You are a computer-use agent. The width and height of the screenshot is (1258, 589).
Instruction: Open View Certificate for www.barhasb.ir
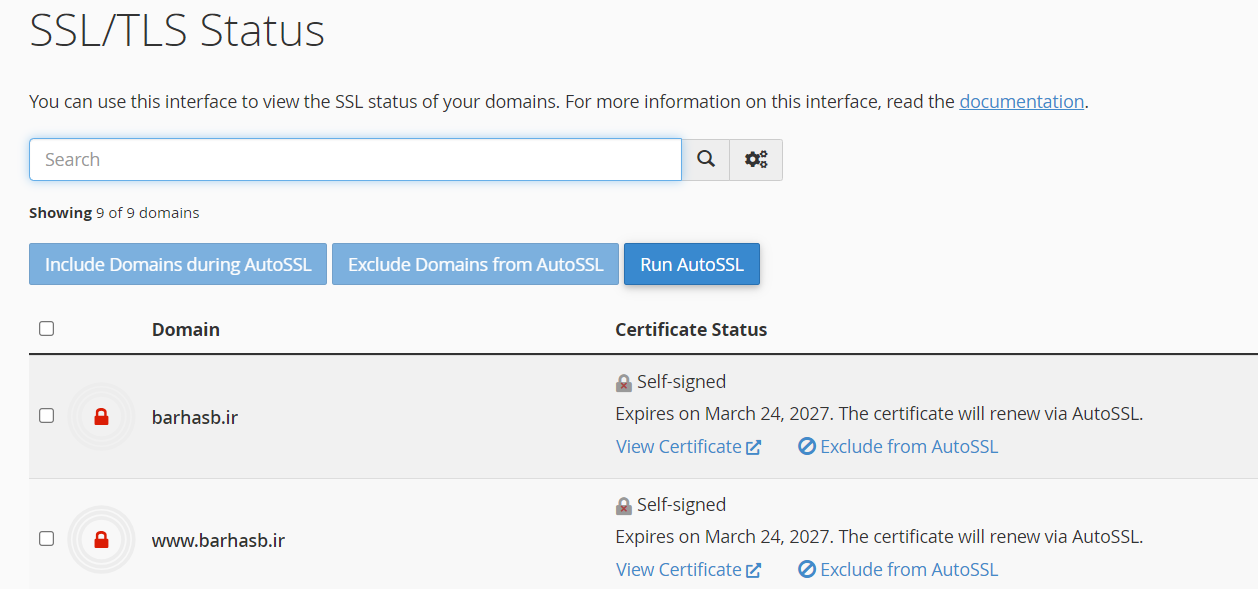coord(678,570)
